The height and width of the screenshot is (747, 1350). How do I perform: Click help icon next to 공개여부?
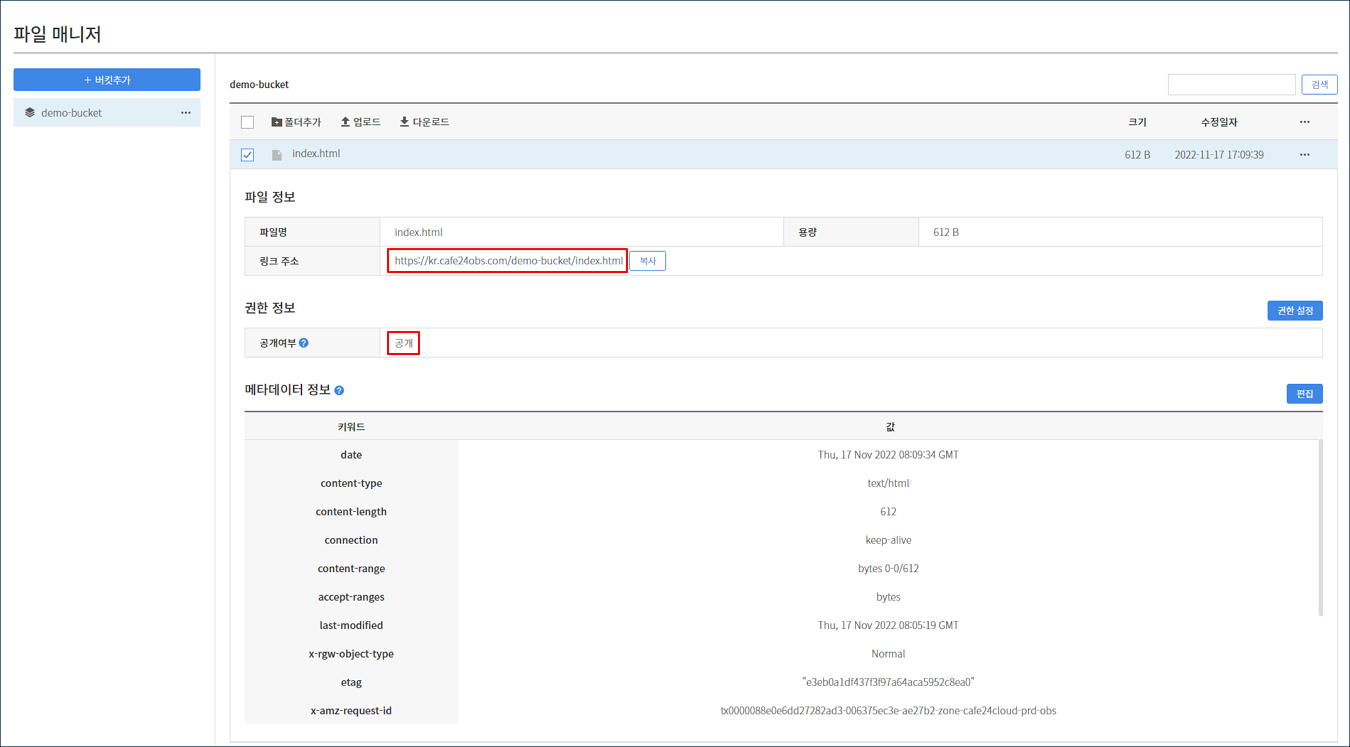tap(304, 343)
